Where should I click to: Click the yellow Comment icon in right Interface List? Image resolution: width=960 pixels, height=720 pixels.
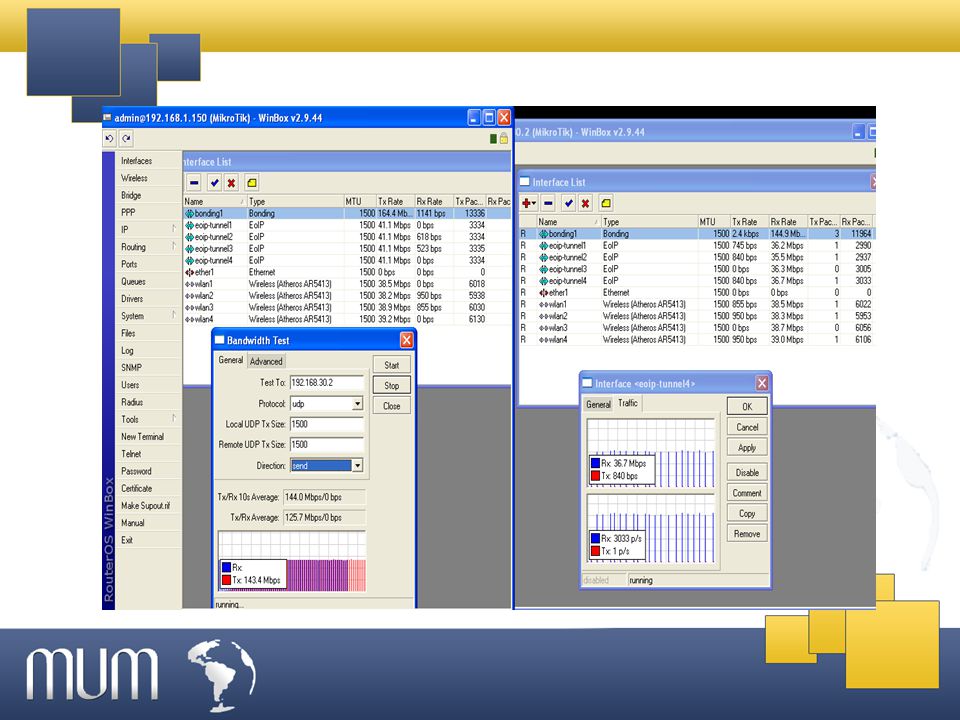pos(606,203)
